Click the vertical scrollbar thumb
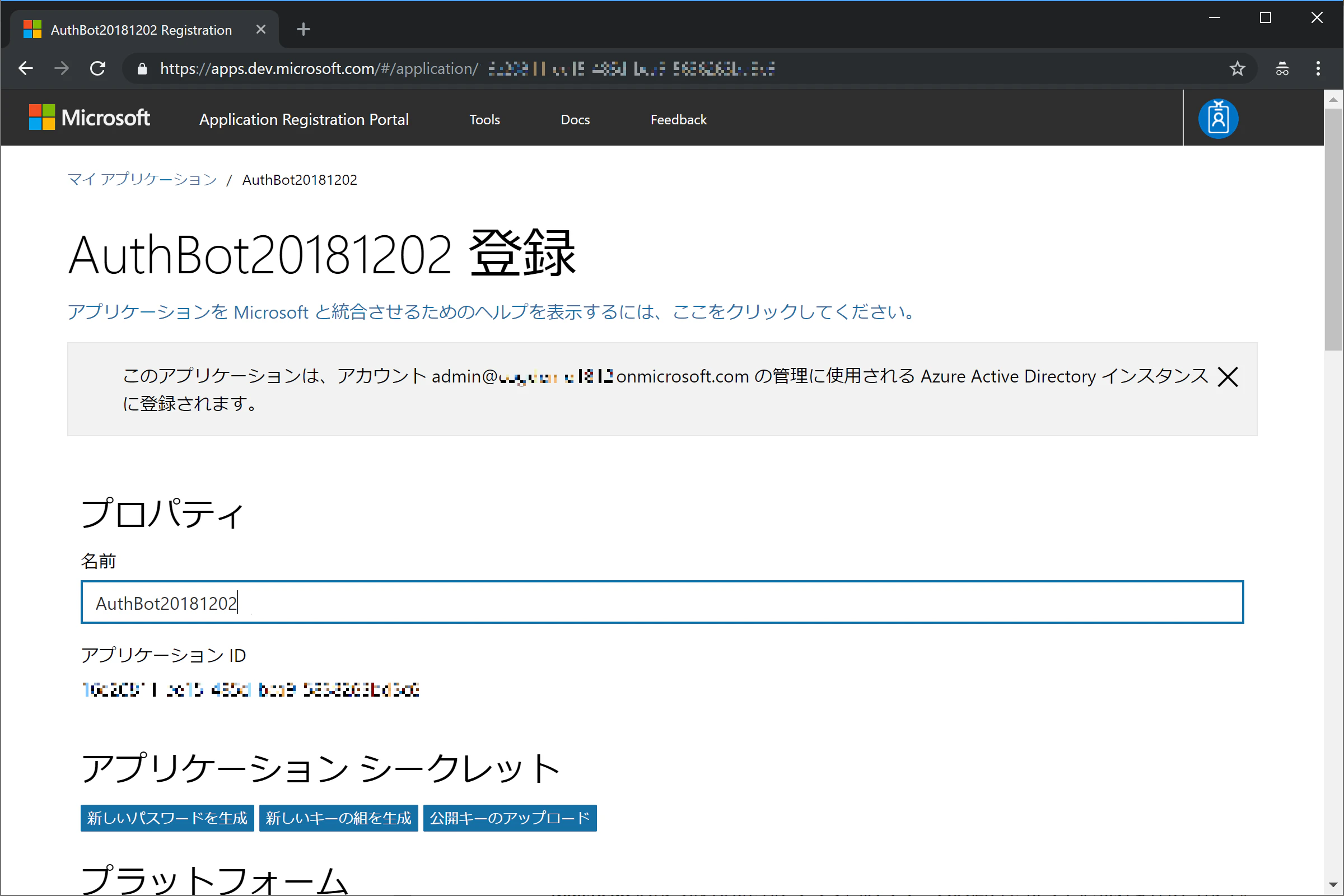Image resolution: width=1344 pixels, height=896 pixels. click(1334, 228)
